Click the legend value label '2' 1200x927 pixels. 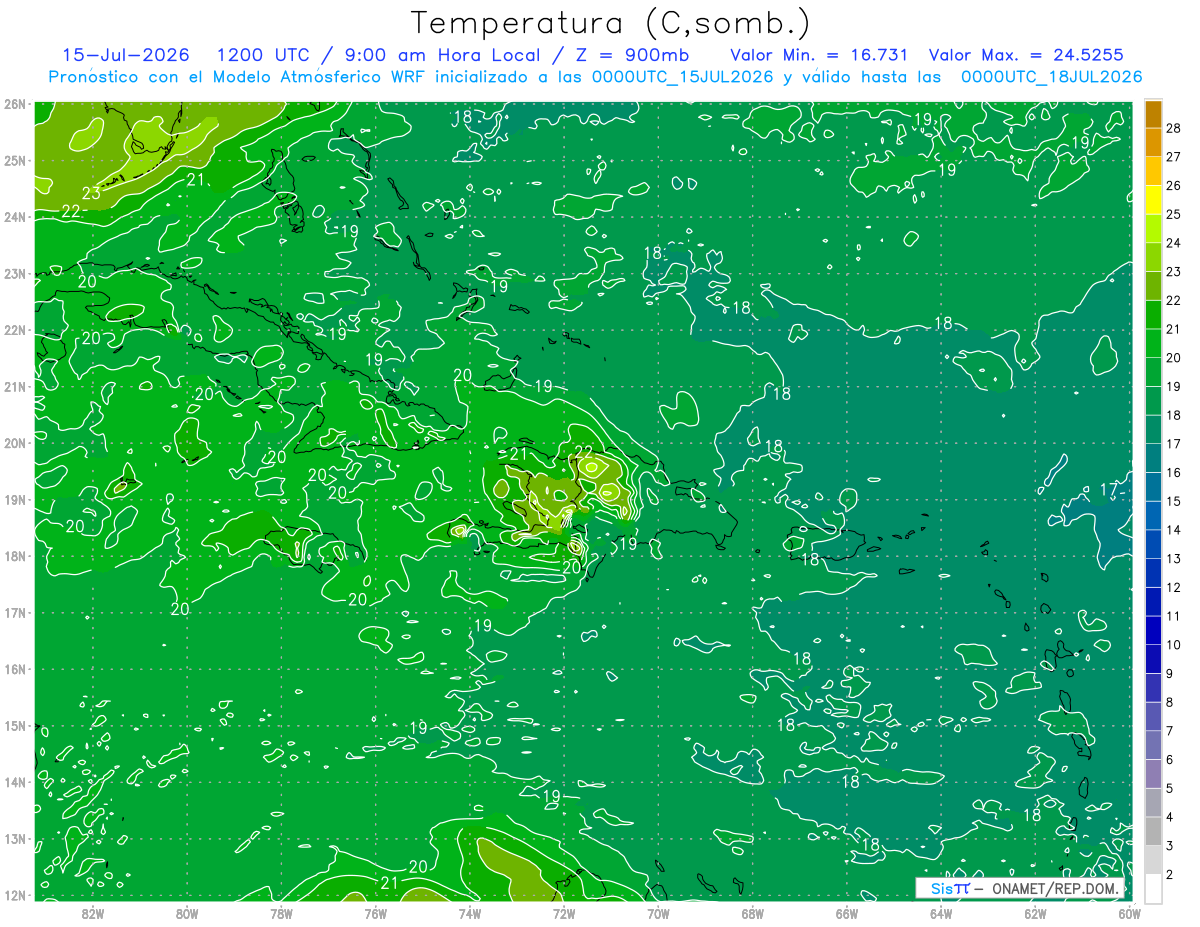tap(1170, 874)
